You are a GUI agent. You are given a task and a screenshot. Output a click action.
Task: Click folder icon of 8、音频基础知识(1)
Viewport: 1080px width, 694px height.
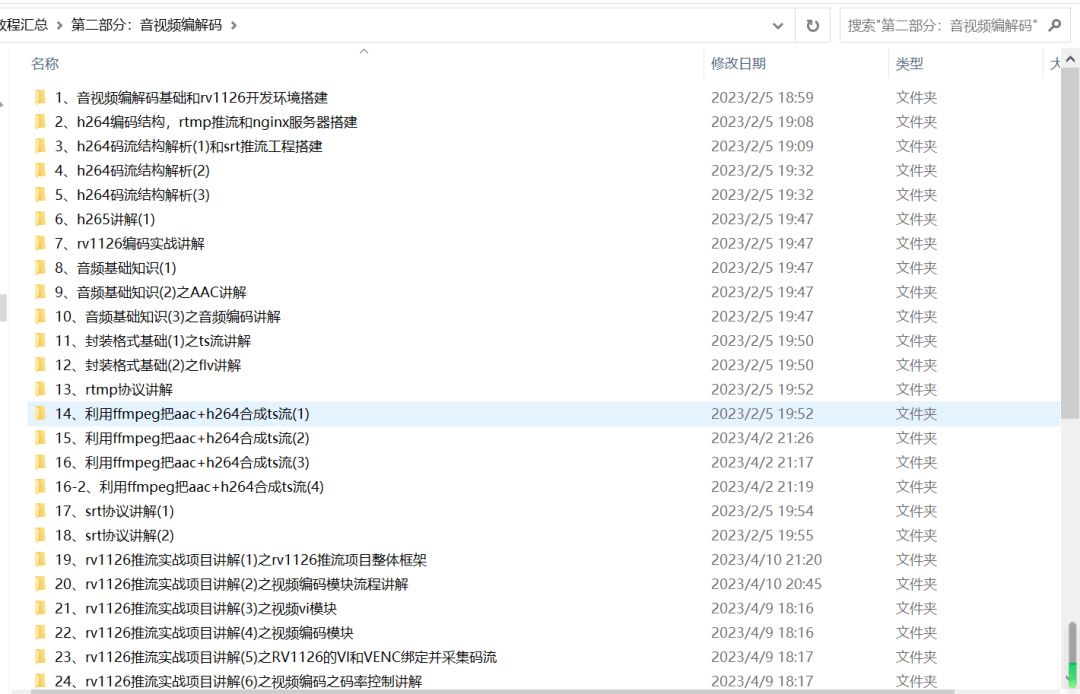pos(41,268)
